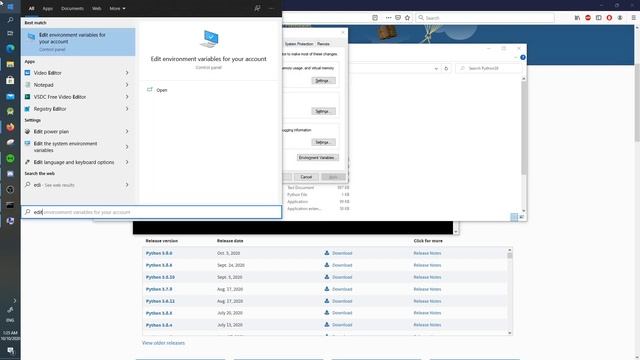Click the Edit power plan icon
This screenshot has height=360, width=640.
(x=27, y=131)
